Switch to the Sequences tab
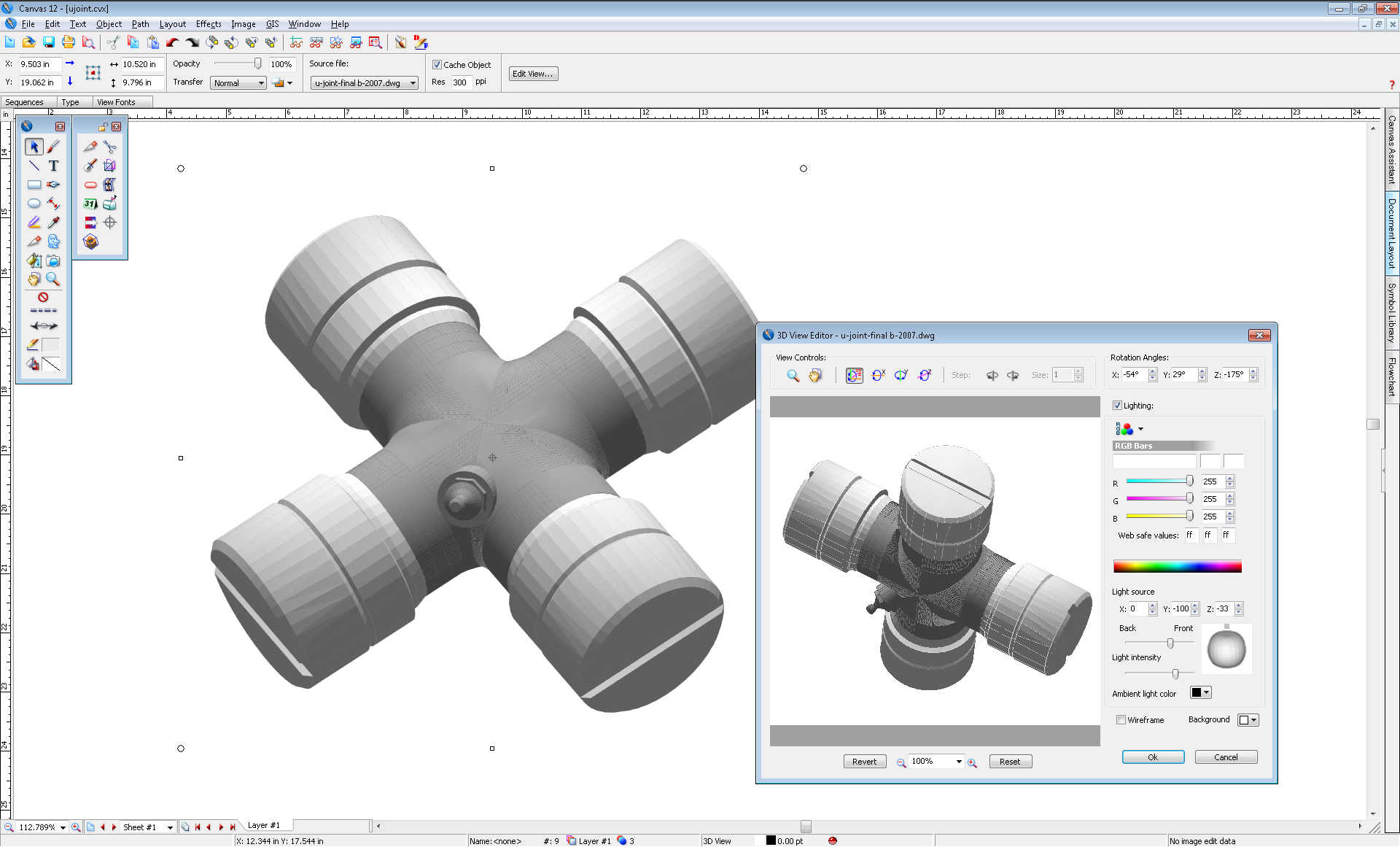Viewport: 1400px width, 847px height. [26, 102]
